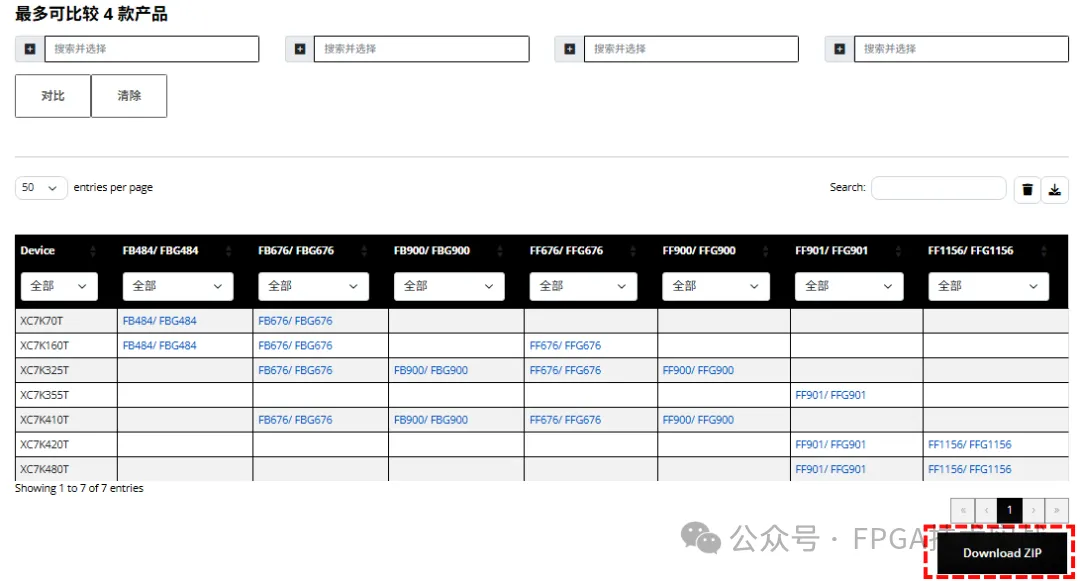This screenshot has width=1080, height=581.
Task: Focus the second 搜索并选择 product field
Action: coord(422,49)
